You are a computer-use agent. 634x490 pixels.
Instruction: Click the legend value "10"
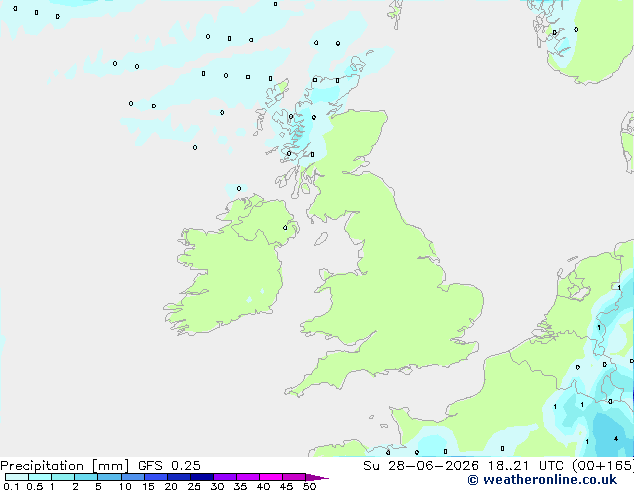tap(125, 486)
